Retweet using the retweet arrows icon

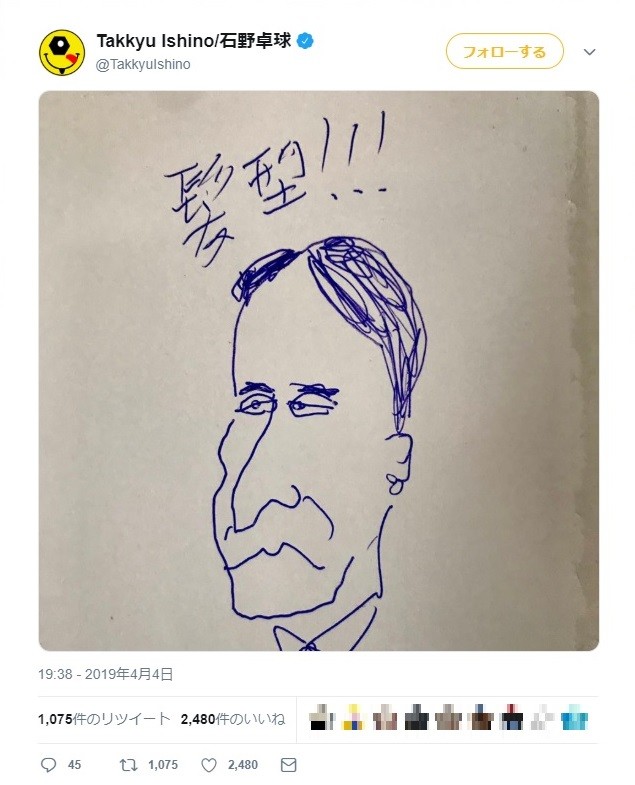[127, 765]
